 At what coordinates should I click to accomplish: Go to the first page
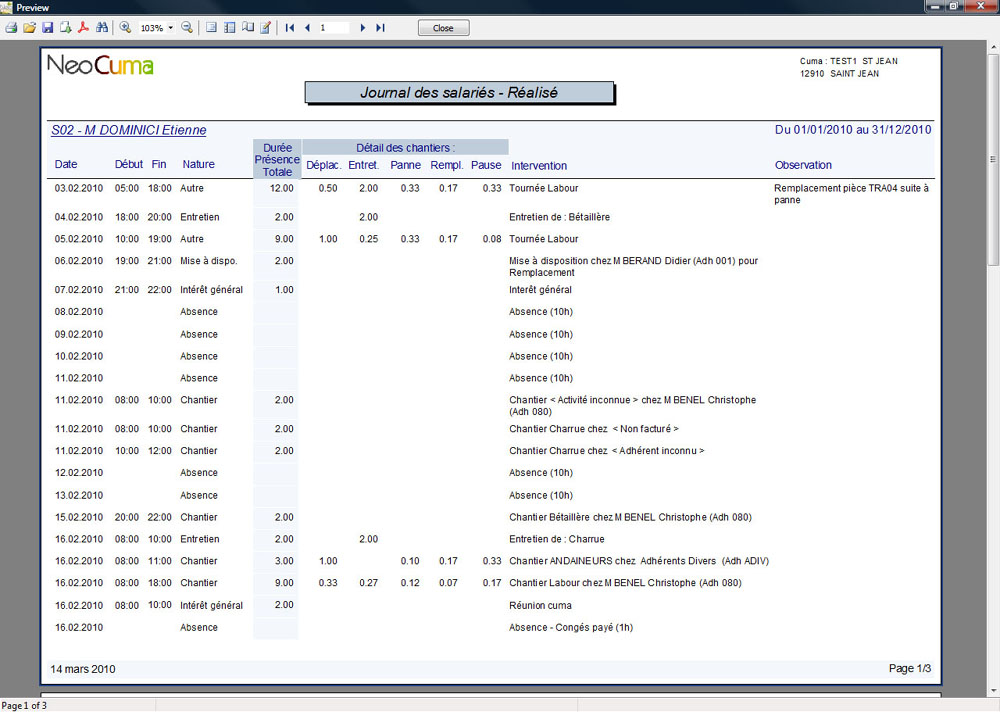tap(290, 28)
